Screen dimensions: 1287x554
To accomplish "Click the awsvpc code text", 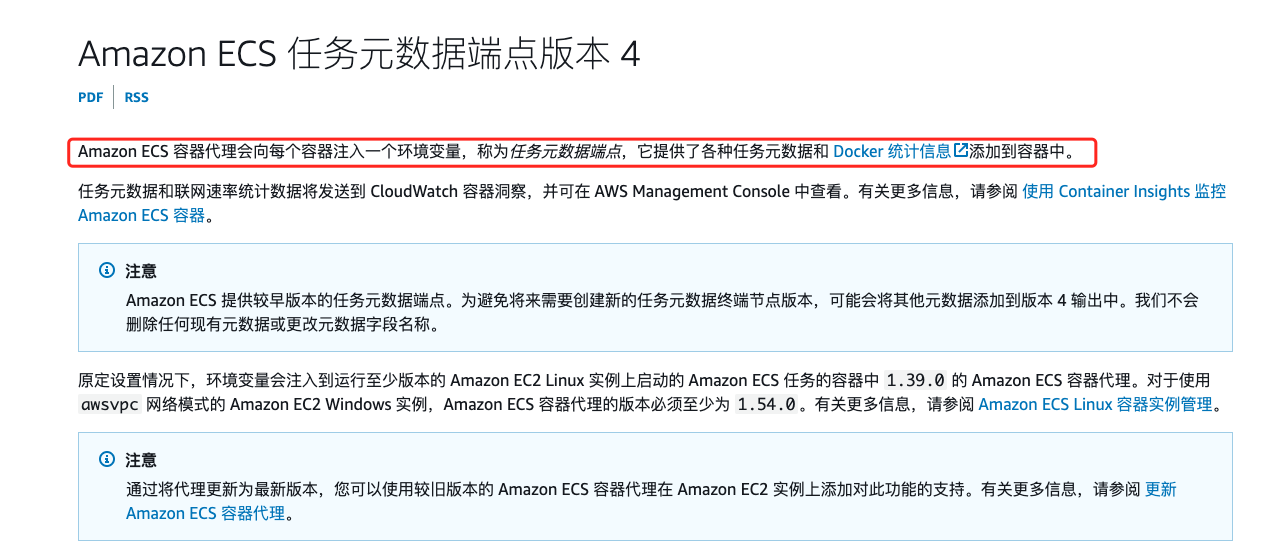I will tap(110, 404).
